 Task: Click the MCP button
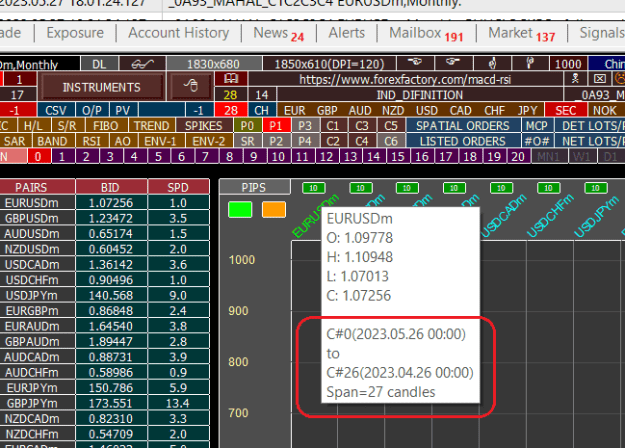coord(537,126)
